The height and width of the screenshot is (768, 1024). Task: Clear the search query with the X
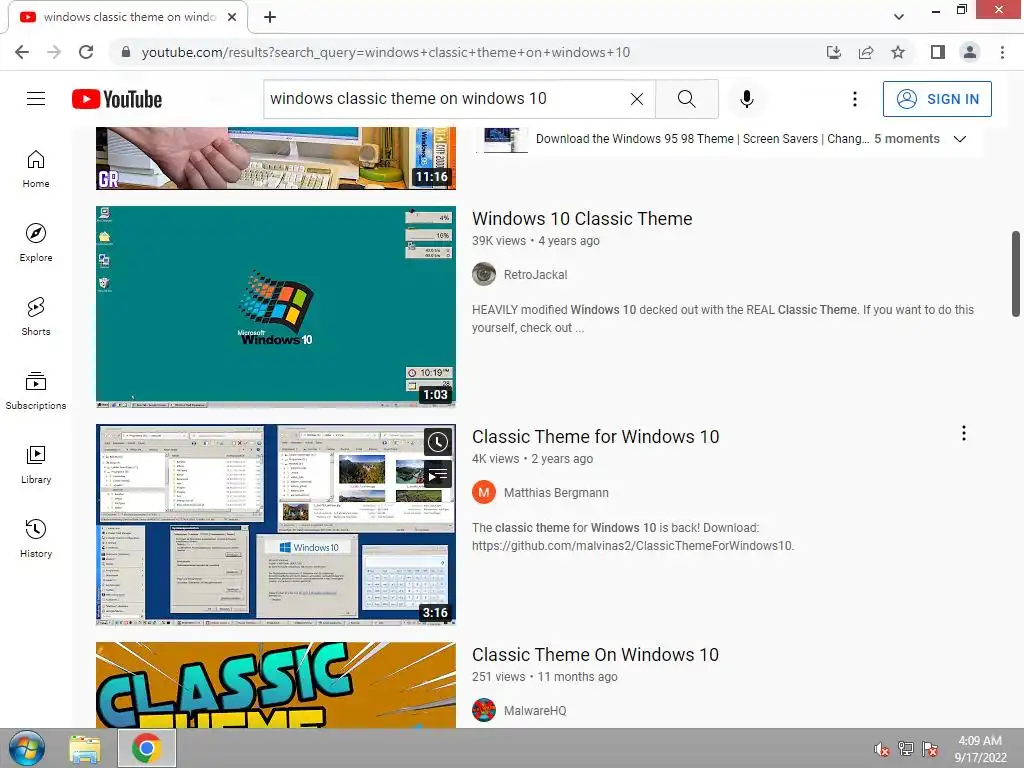click(637, 99)
